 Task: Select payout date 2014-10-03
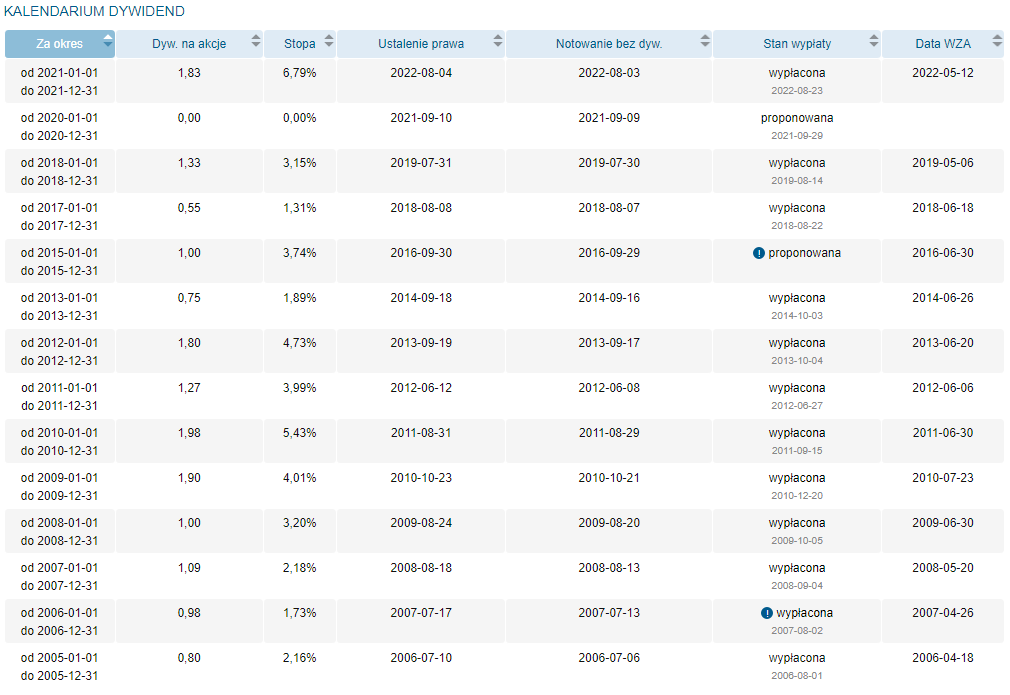pos(797,316)
